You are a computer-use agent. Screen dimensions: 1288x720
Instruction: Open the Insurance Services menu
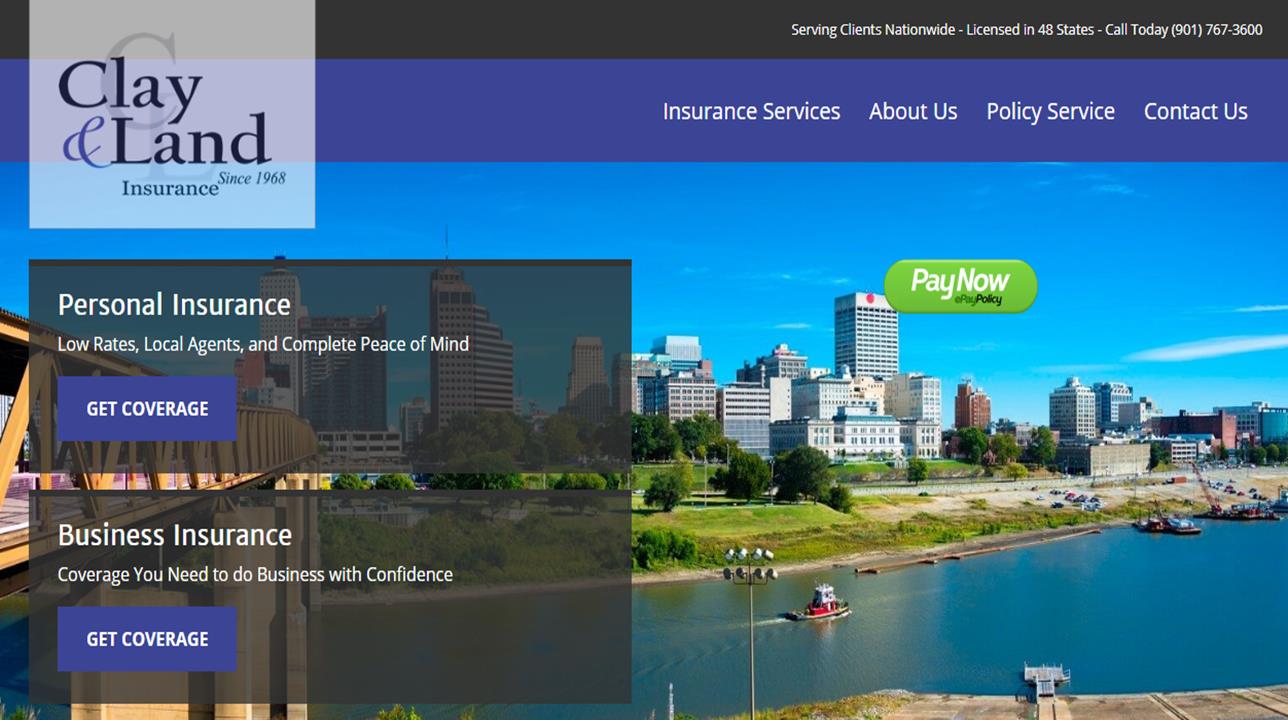click(x=751, y=111)
